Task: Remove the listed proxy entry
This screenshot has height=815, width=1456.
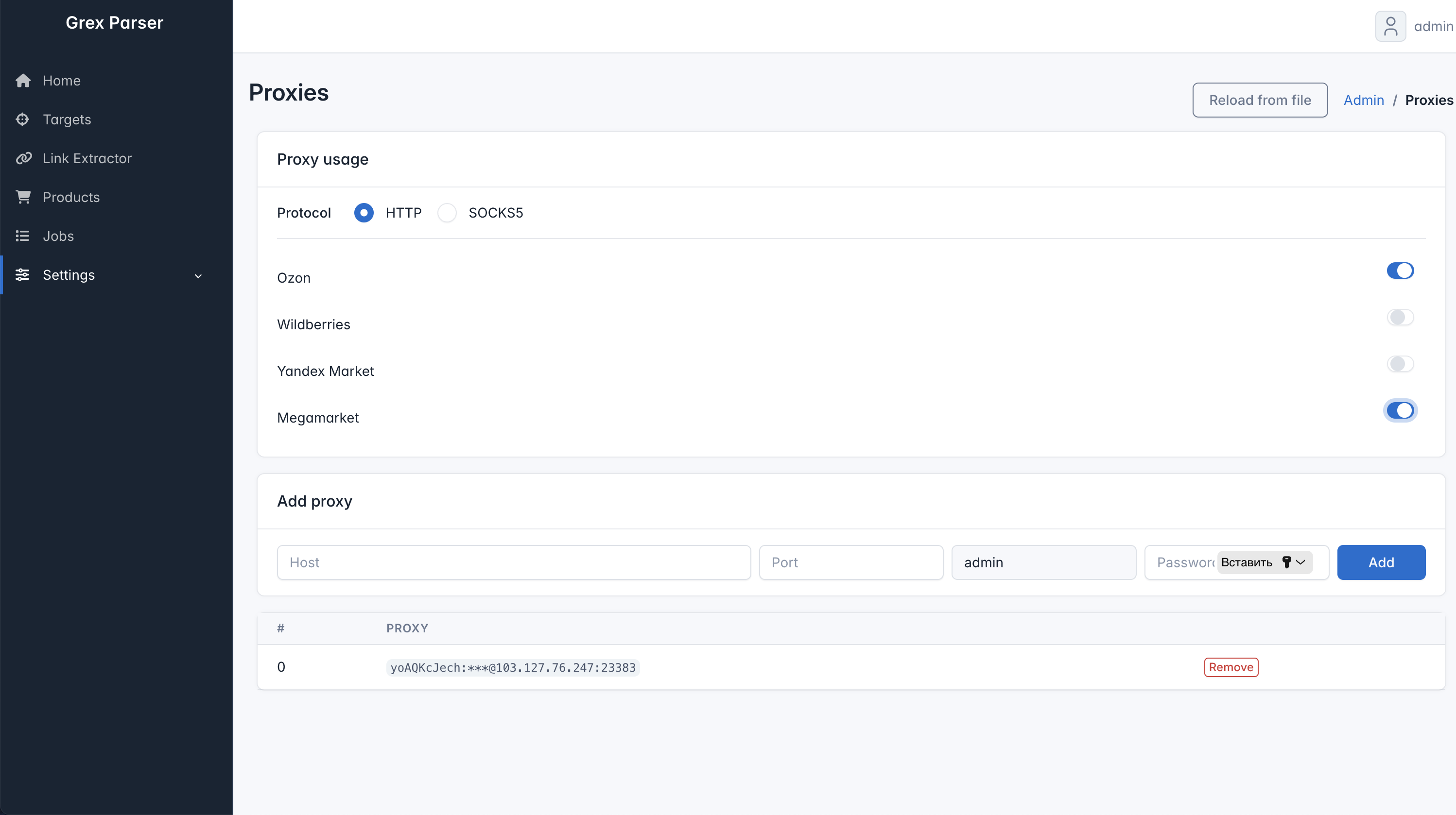Action: click(x=1231, y=667)
